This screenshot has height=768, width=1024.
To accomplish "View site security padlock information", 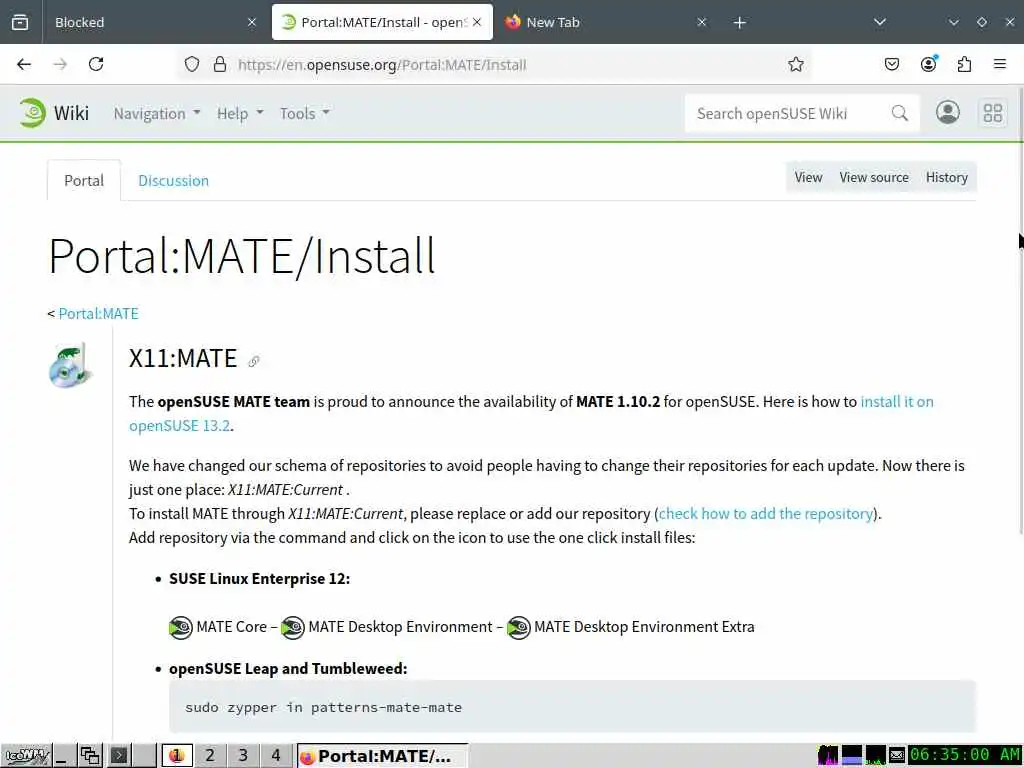I will click(x=220, y=64).
